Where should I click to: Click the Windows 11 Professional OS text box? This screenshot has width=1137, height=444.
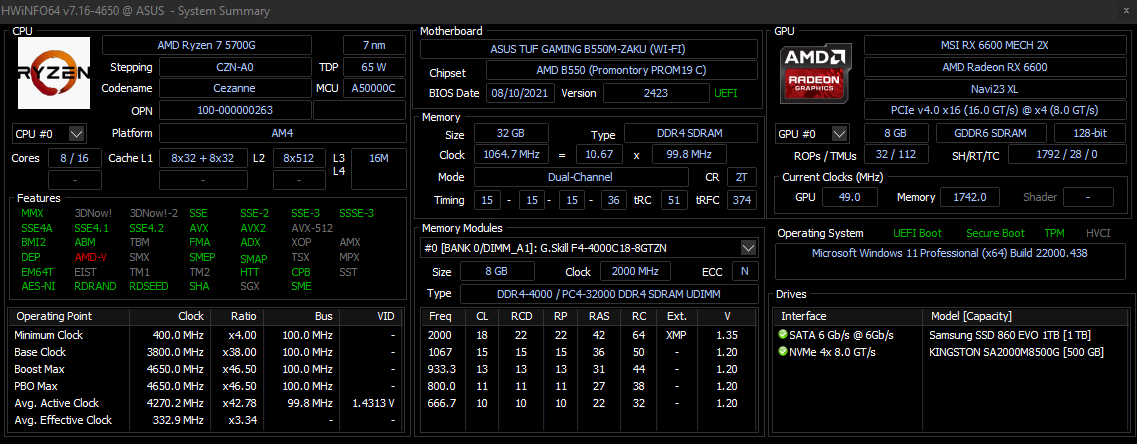tap(949, 262)
